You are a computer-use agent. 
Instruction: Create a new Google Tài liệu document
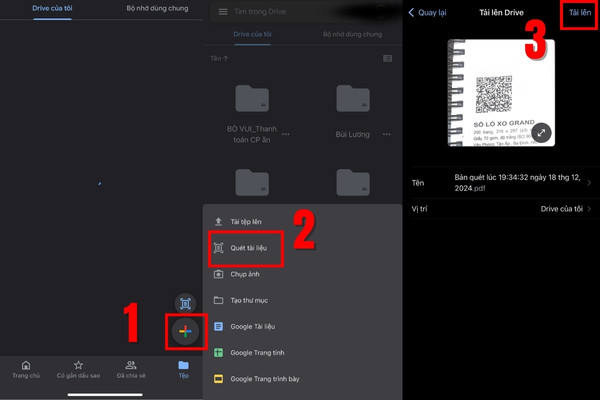302,327
